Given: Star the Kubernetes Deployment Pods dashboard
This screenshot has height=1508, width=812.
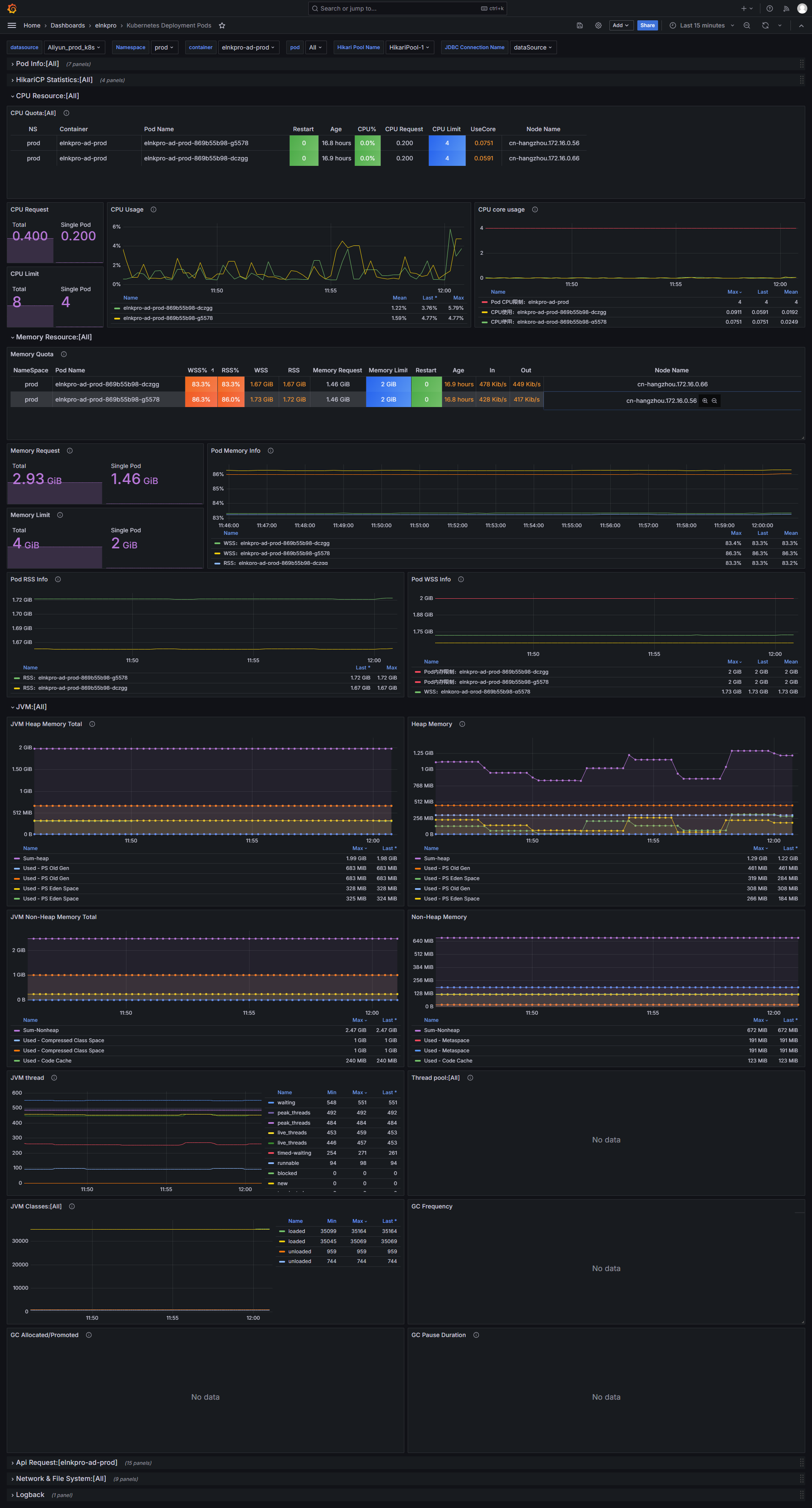Looking at the screenshot, I should point(222,26).
